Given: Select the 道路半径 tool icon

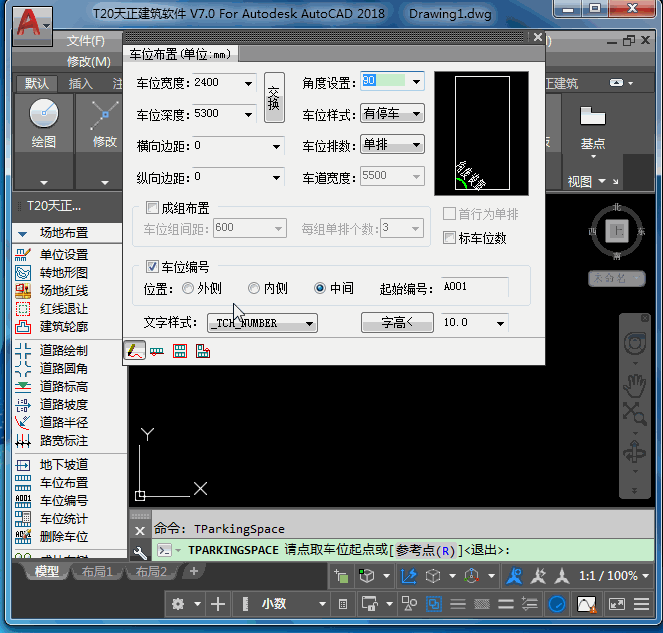Looking at the screenshot, I should click(23, 422).
